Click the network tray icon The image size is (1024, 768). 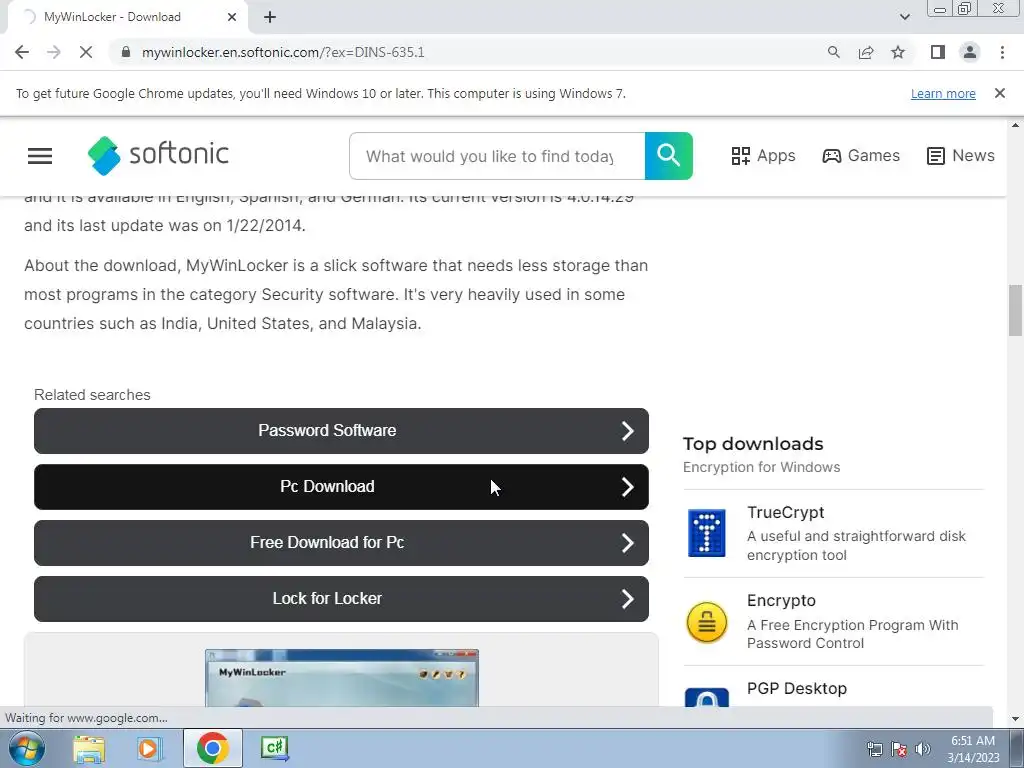[874, 749]
